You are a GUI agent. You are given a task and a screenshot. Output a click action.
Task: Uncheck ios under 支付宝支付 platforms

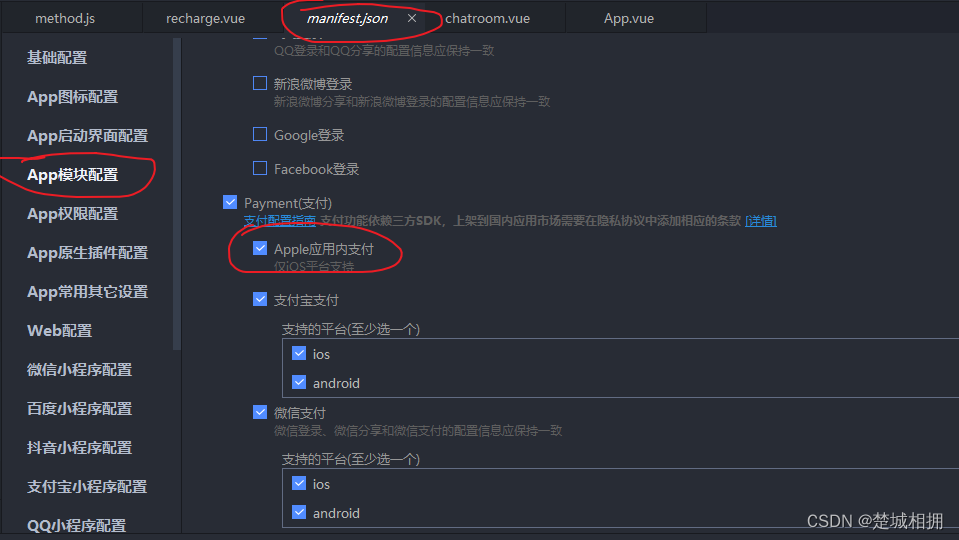click(x=299, y=353)
